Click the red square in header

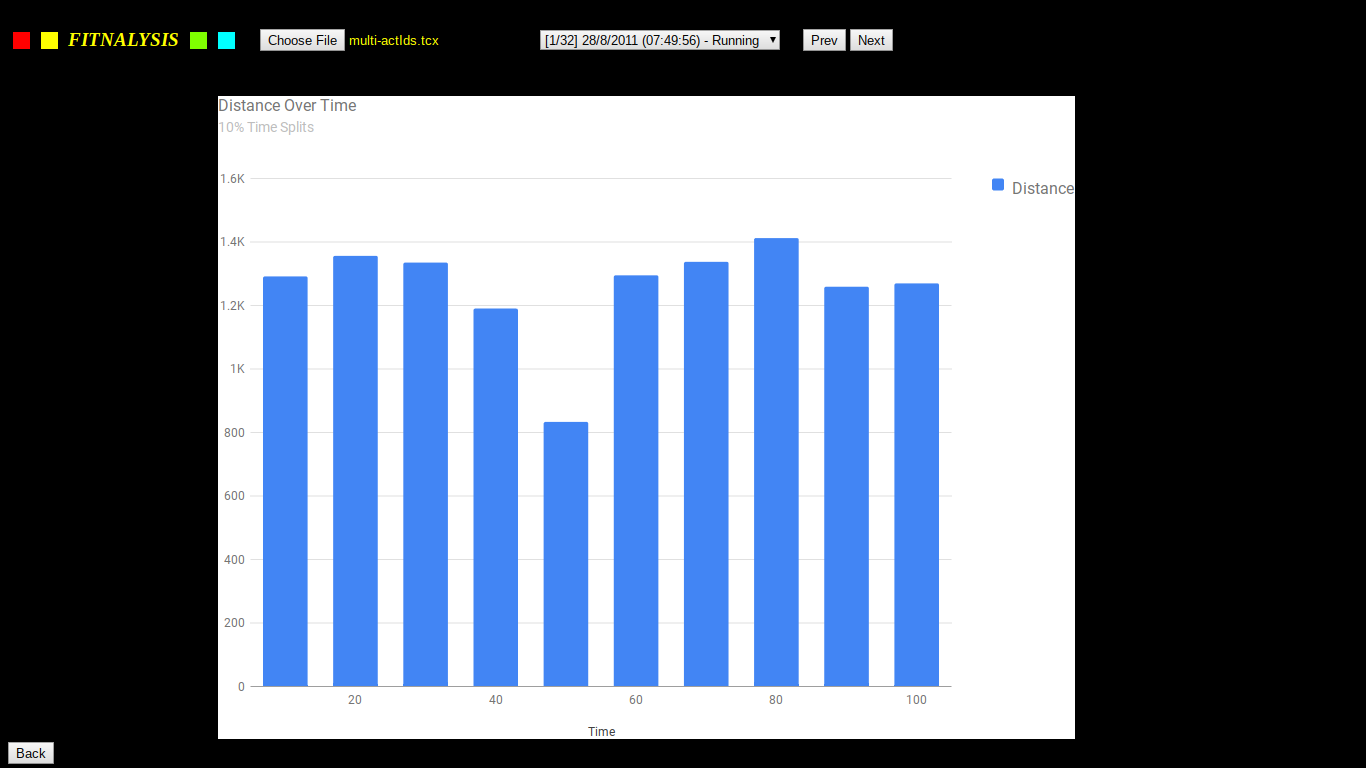(x=21, y=40)
